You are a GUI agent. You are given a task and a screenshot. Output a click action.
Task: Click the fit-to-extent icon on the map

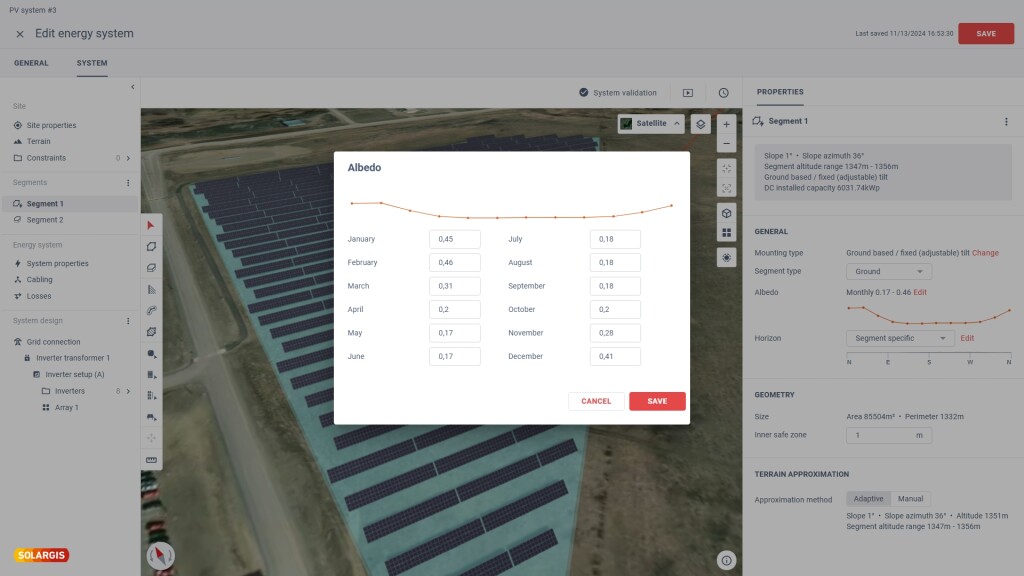tap(727, 188)
